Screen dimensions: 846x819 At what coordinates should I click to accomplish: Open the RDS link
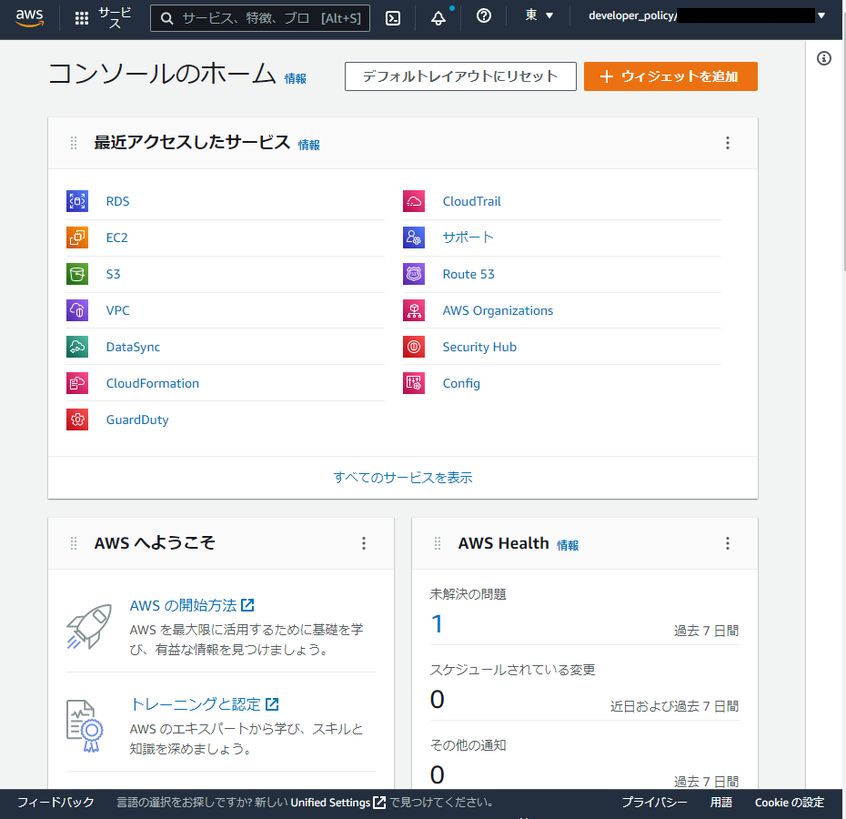[x=118, y=201]
